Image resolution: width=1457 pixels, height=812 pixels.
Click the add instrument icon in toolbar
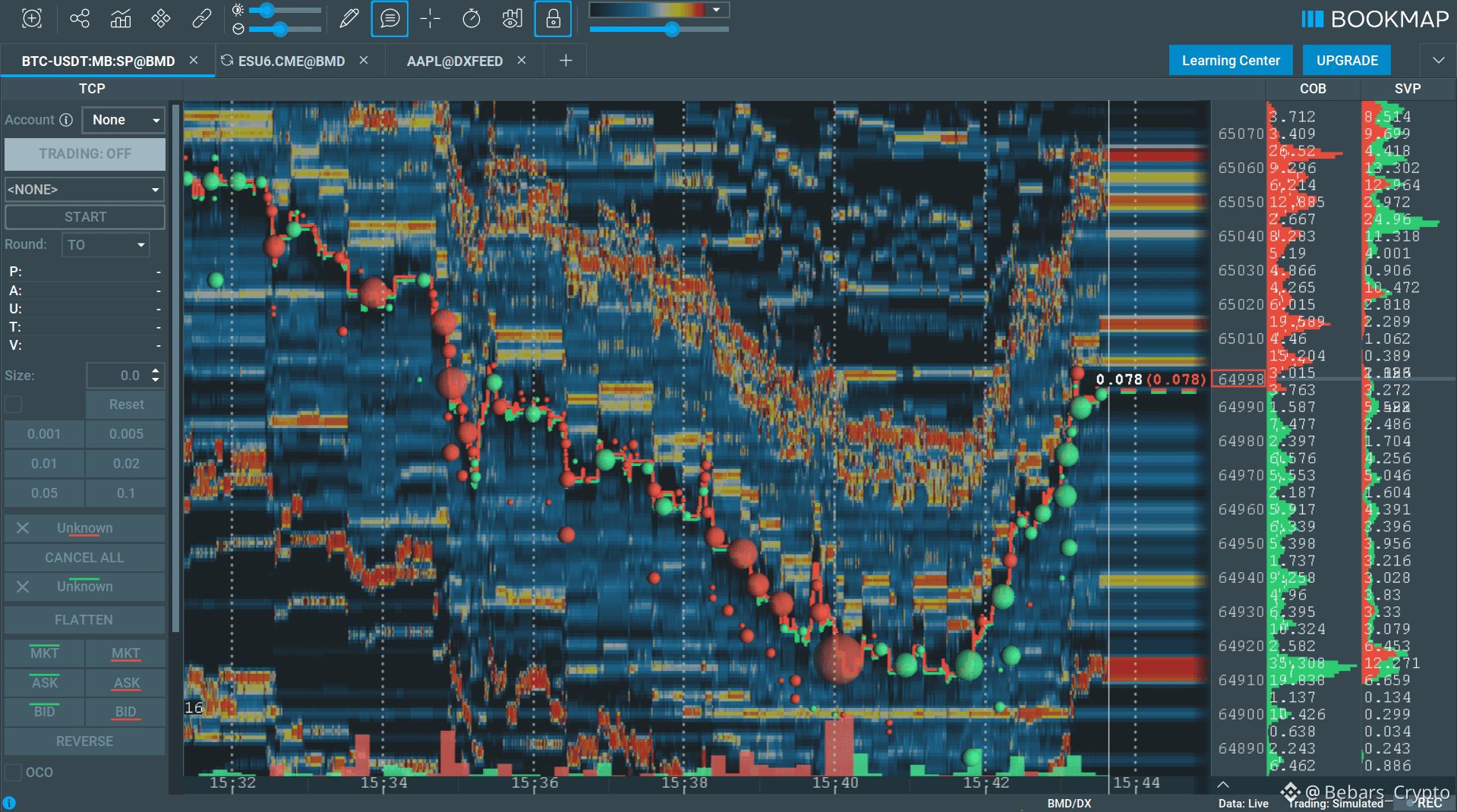(x=32, y=18)
